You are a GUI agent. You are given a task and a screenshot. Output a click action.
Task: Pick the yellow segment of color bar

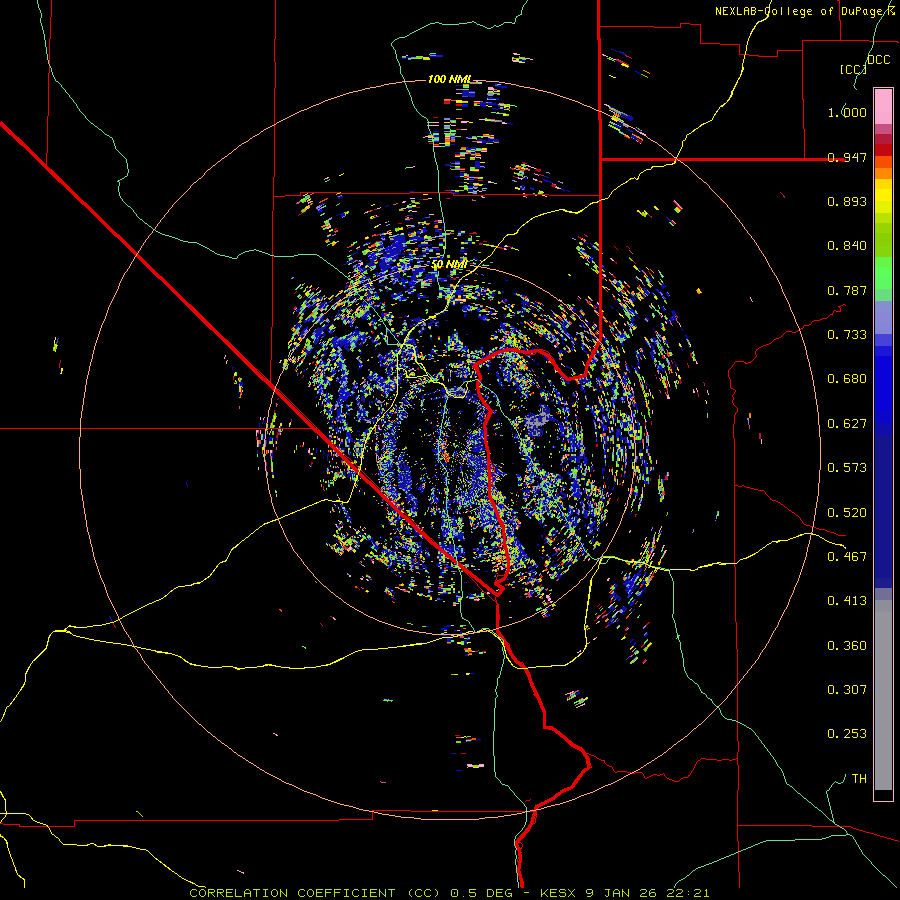pos(883,196)
